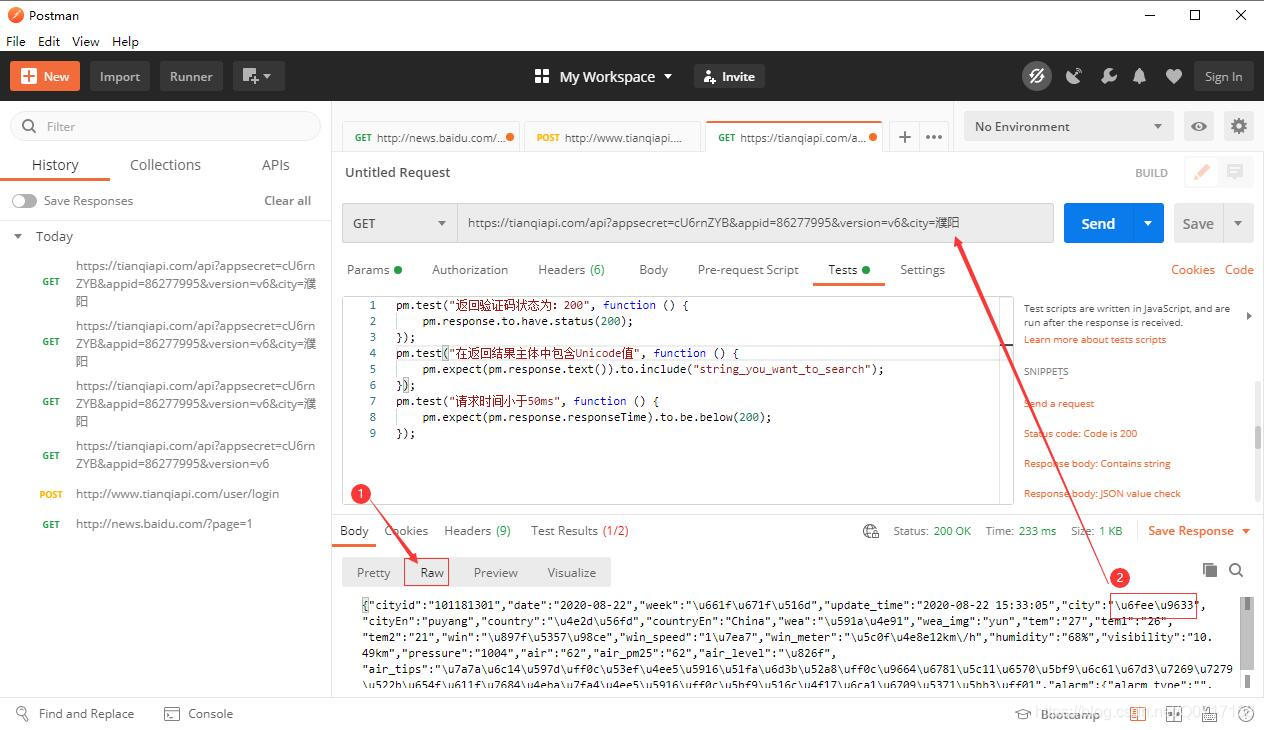Click the request URL input field
This screenshot has height=730, width=1264.
pos(756,223)
